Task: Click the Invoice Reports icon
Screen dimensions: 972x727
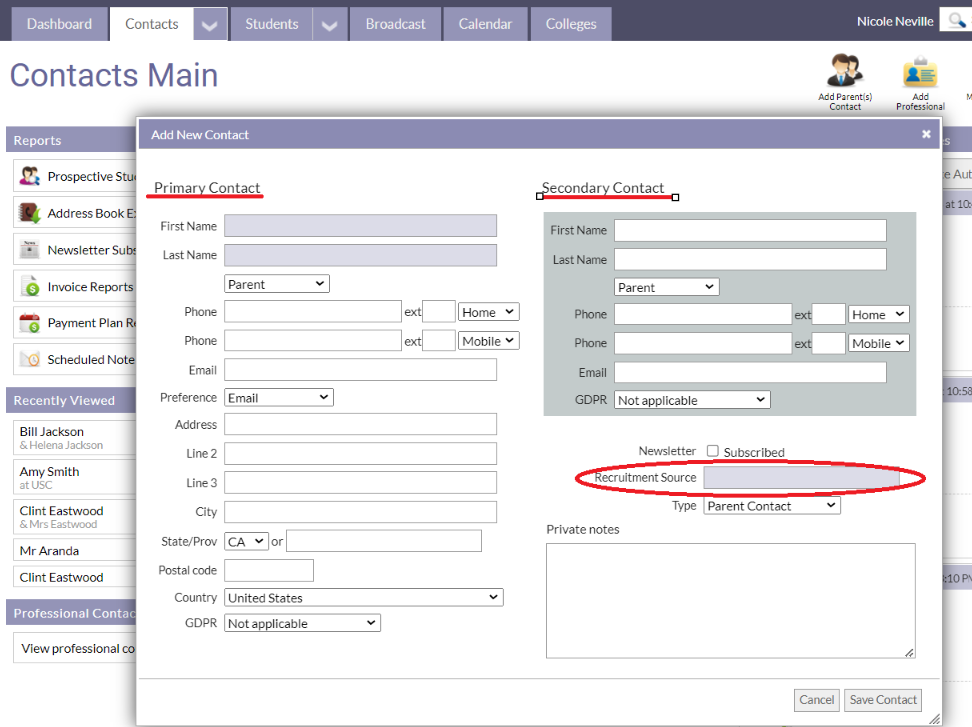Action: point(29,286)
